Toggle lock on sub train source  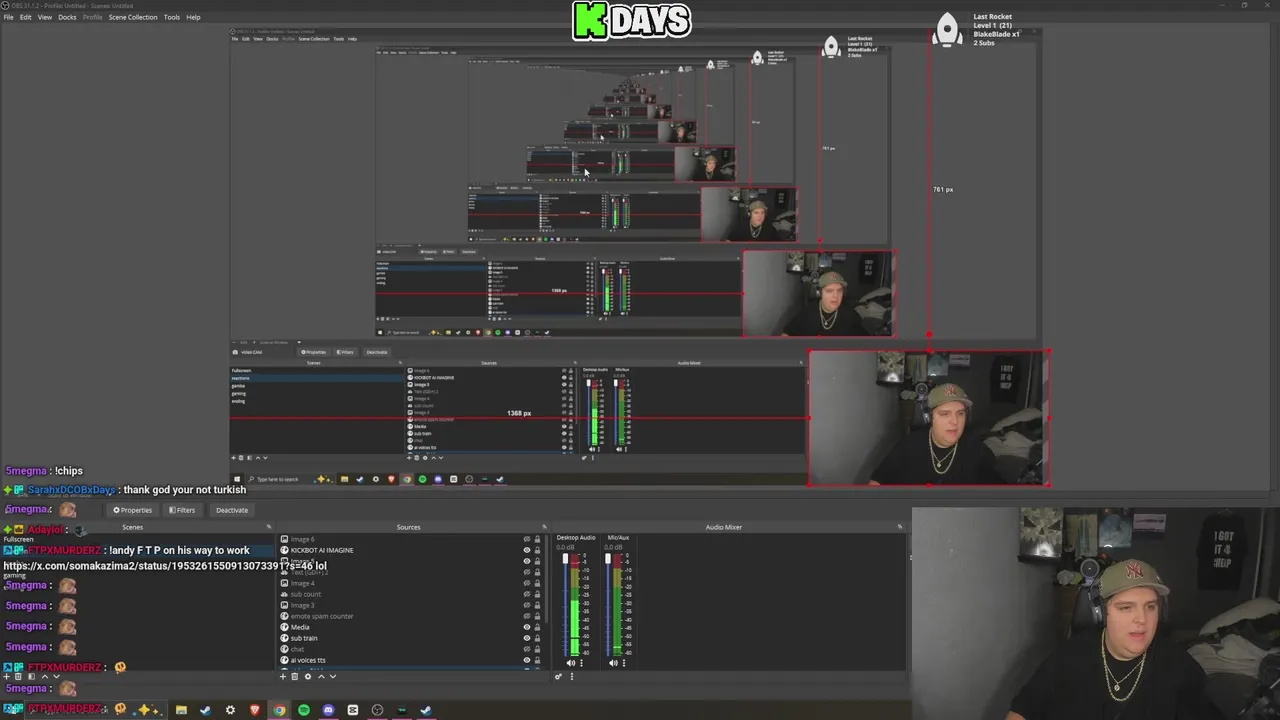point(537,638)
